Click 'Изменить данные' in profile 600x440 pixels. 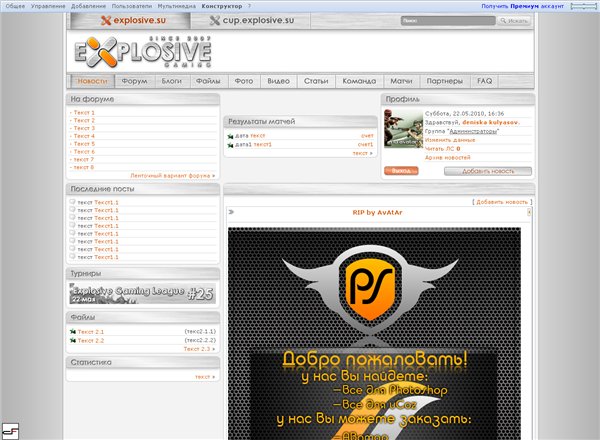click(450, 140)
